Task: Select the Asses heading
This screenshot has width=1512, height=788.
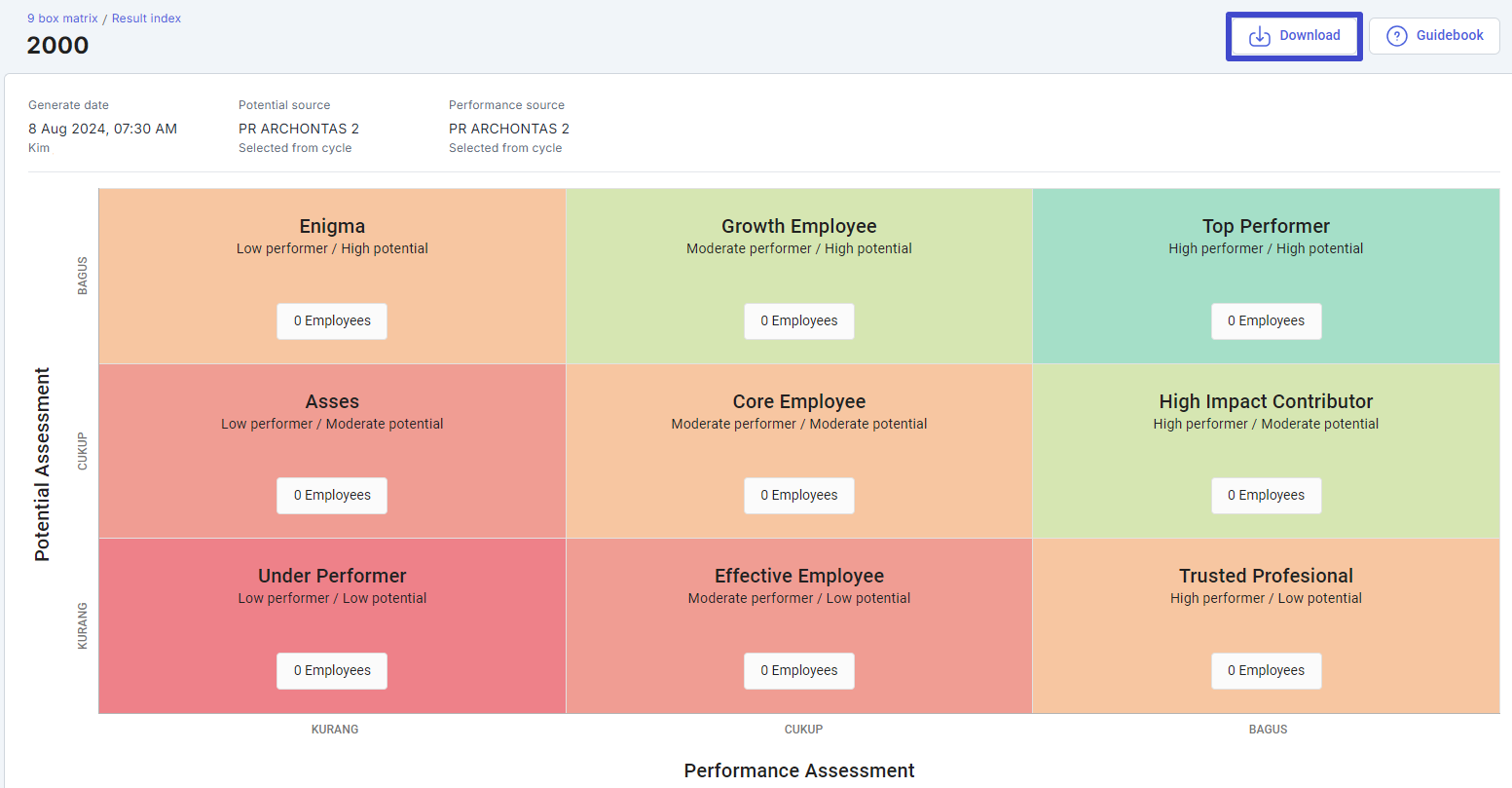Action: click(332, 401)
